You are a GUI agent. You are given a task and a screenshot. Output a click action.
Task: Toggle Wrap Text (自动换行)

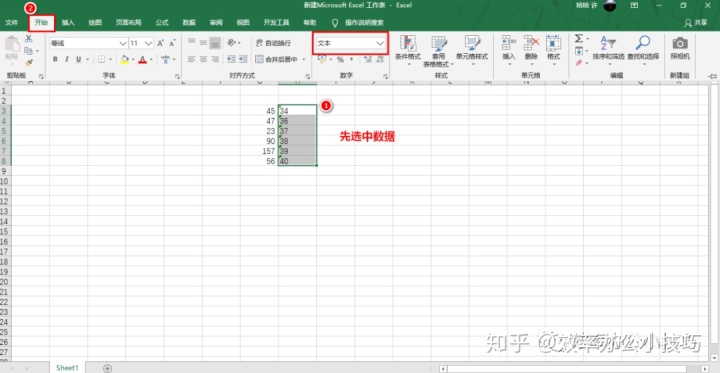[x=273, y=43]
